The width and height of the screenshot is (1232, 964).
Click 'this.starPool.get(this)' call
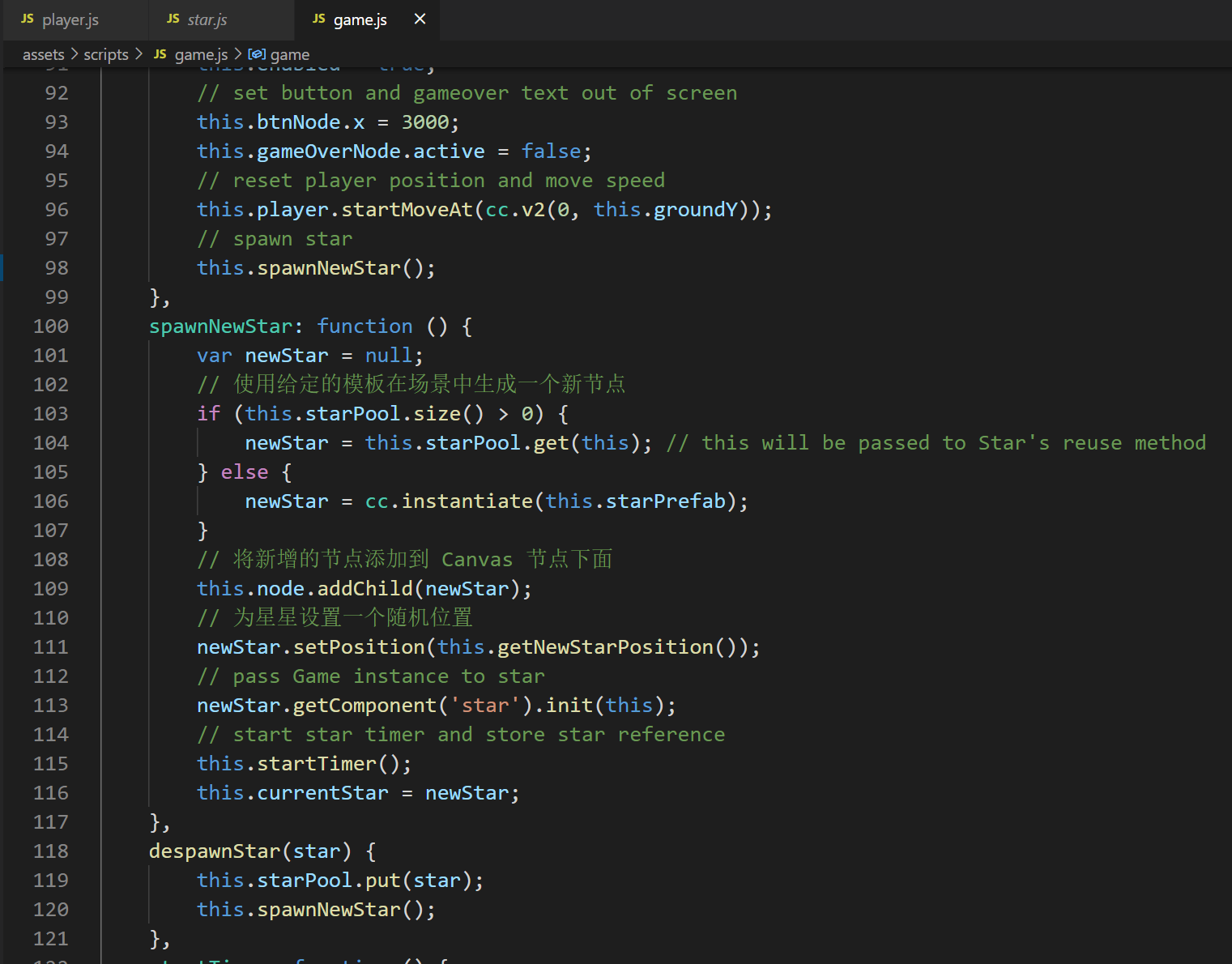[x=502, y=443]
